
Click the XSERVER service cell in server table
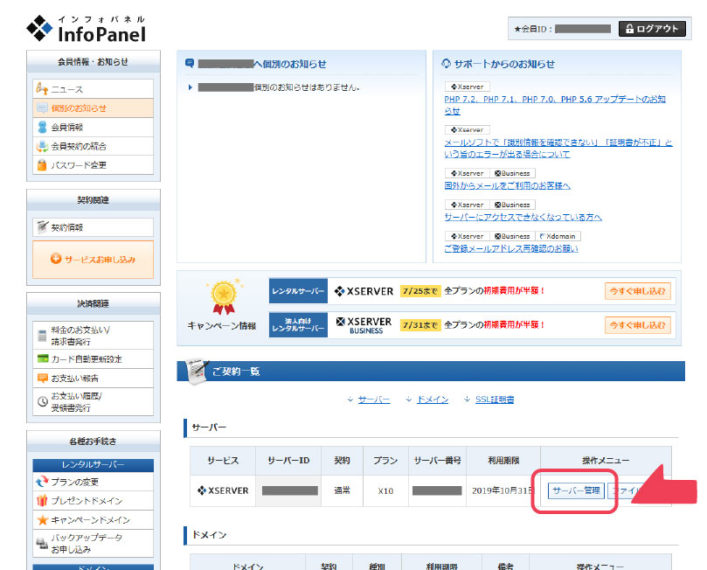(x=223, y=491)
